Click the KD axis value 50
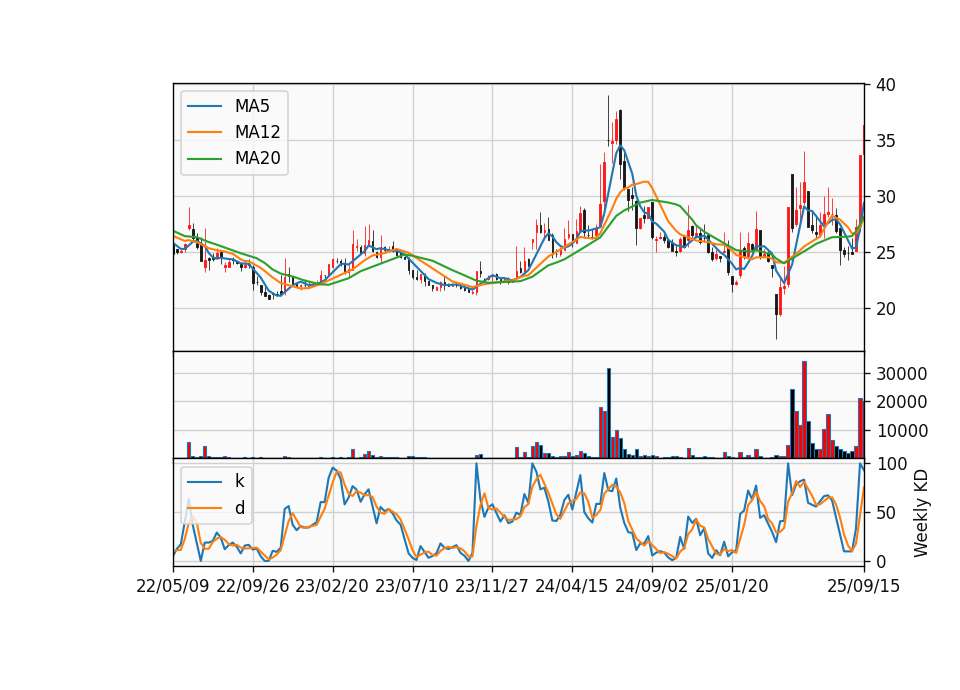The height and width of the screenshot is (690, 960). (885, 513)
